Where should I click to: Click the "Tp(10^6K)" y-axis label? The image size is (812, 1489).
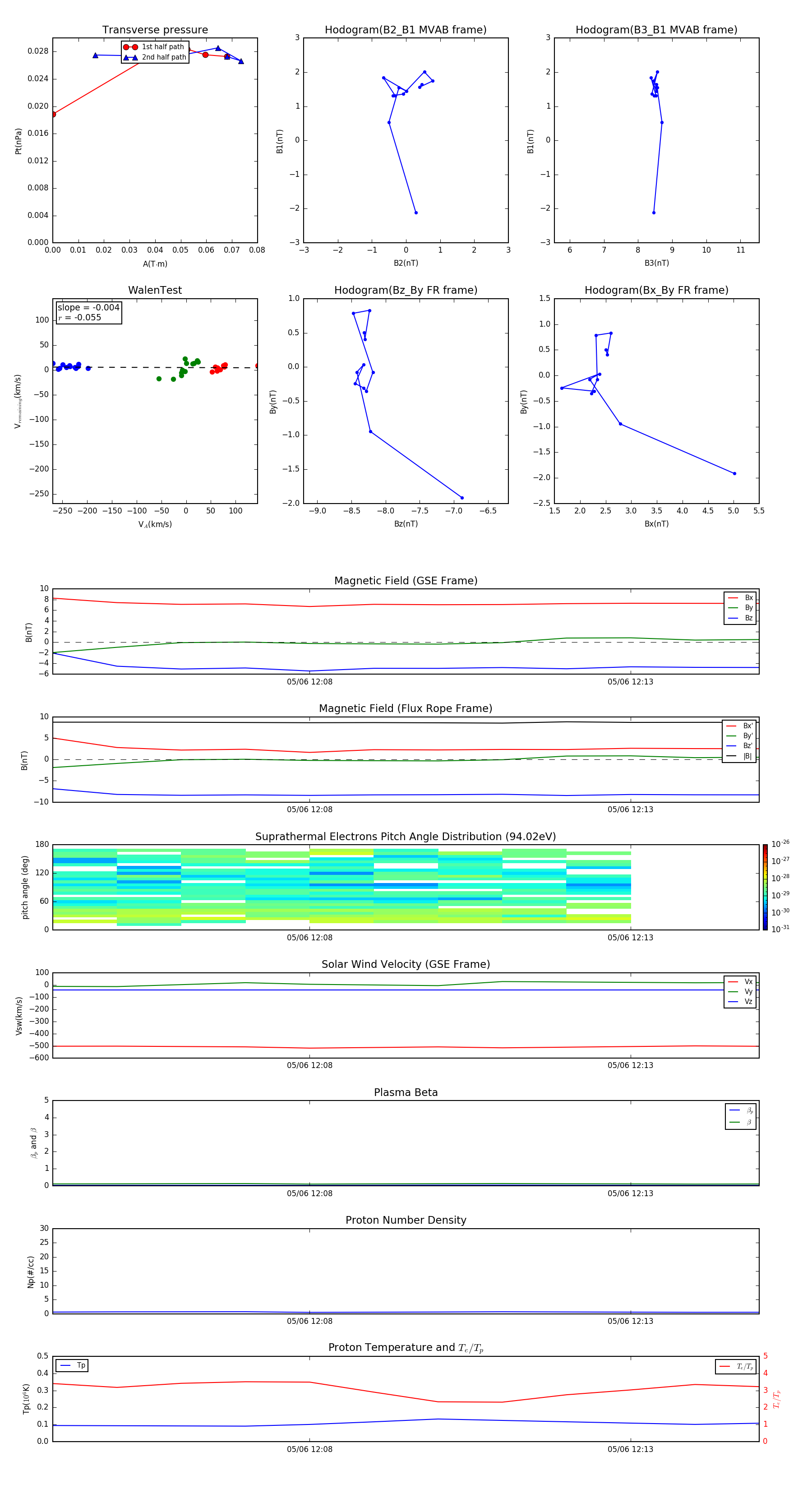26,1399
